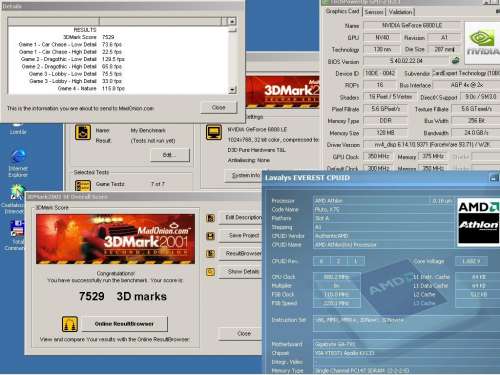This screenshot has width=500, height=375.
Task: Click 'Game 1 - Car Chase - Low Detail' row
Action: pyautogui.click(x=70, y=44)
